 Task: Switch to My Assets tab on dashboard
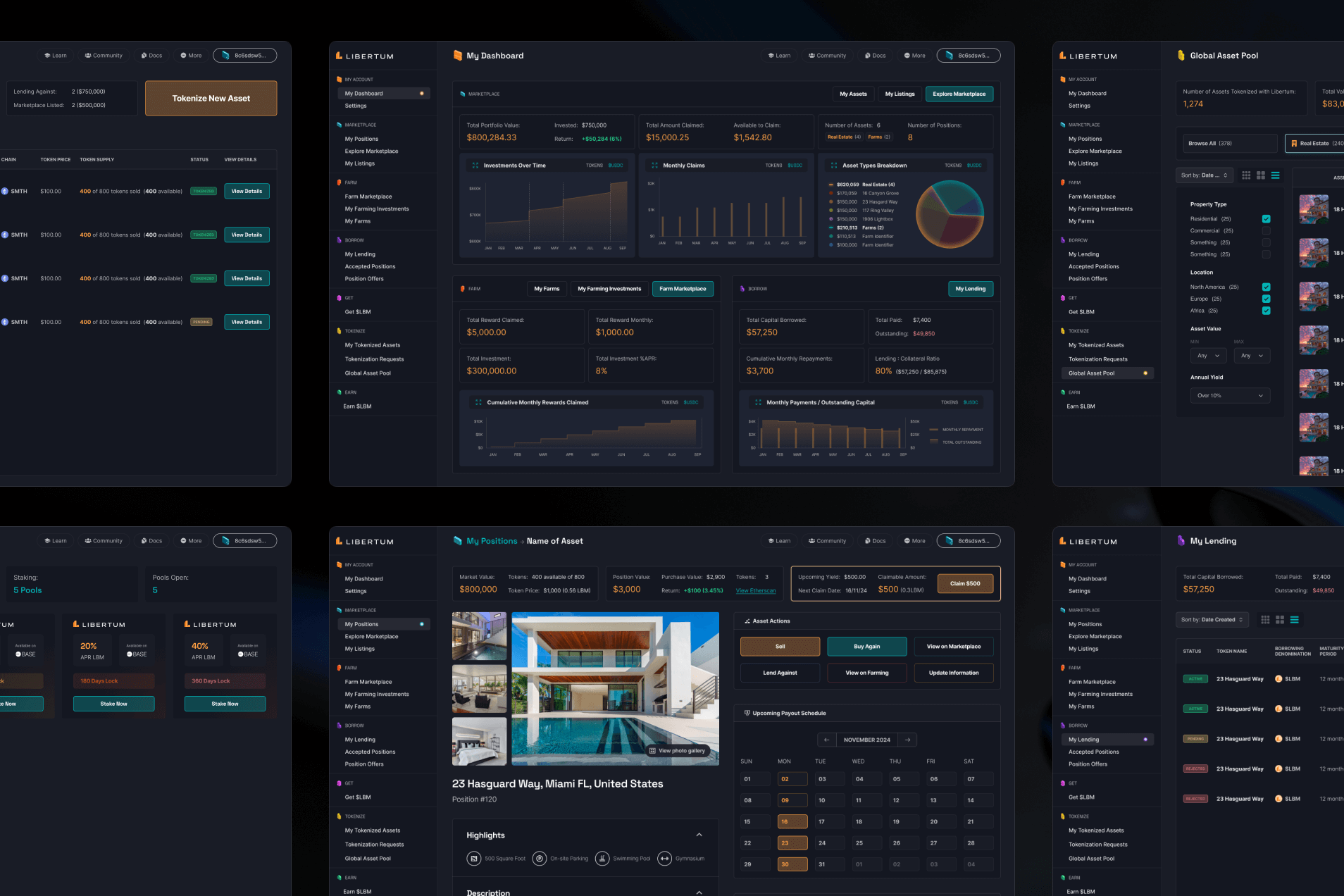tap(853, 94)
